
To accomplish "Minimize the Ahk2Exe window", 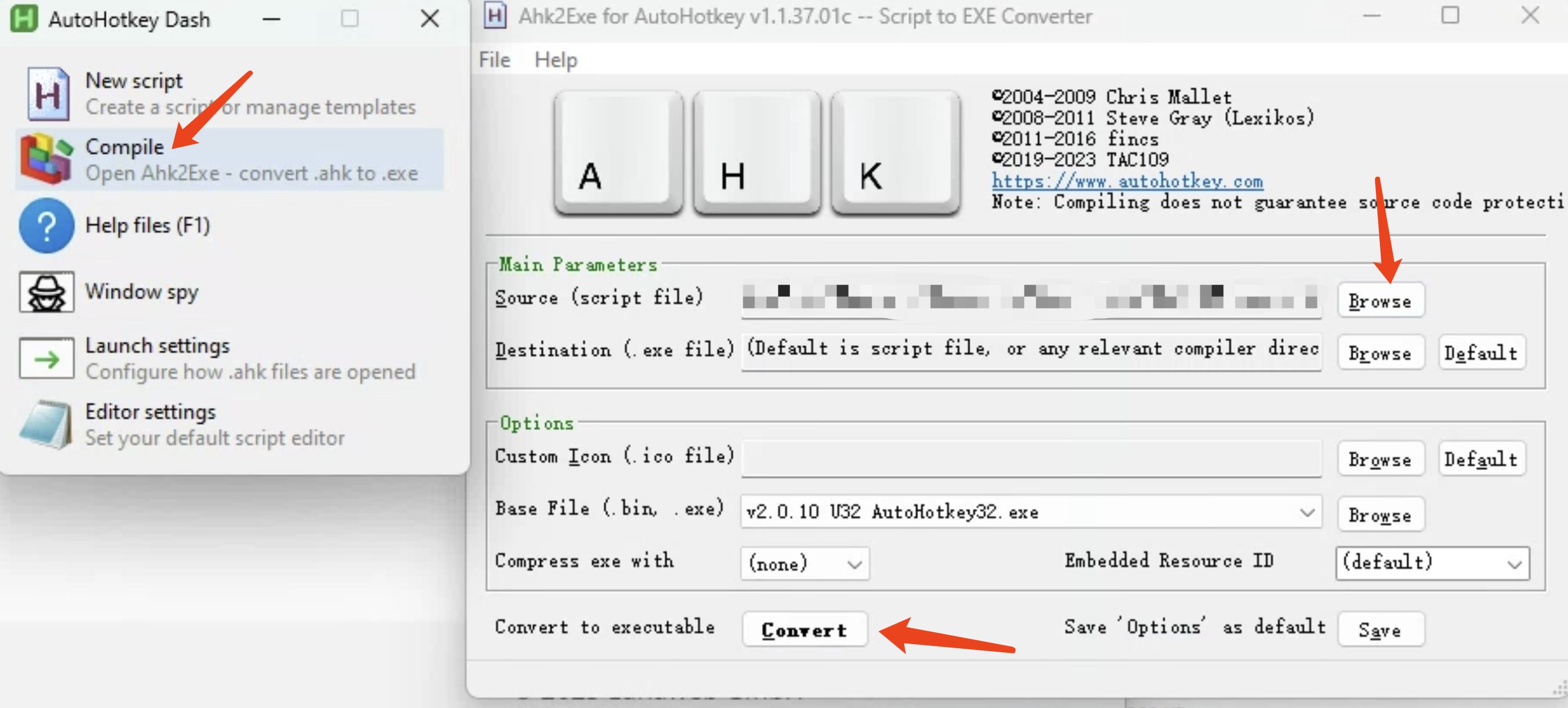I will point(1371,15).
